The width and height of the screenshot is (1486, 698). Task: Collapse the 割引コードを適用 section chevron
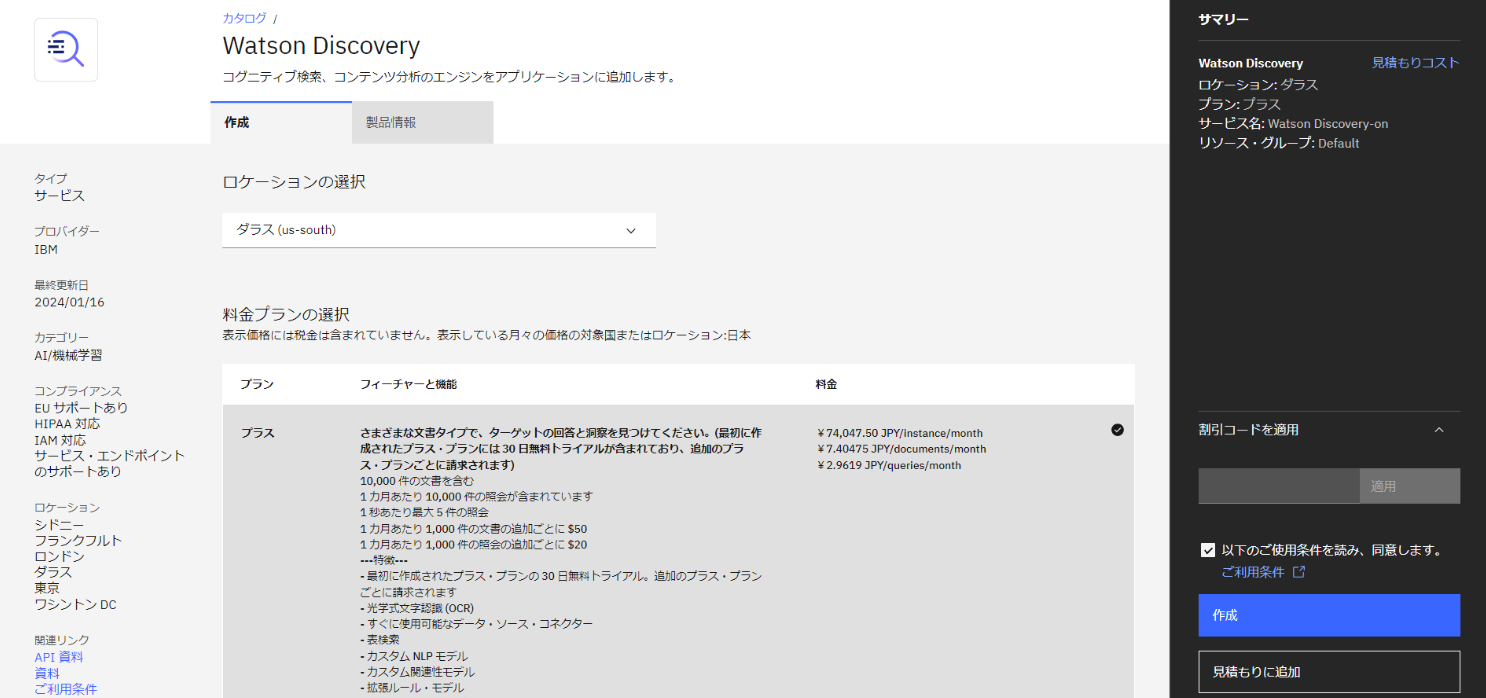[x=1439, y=430]
